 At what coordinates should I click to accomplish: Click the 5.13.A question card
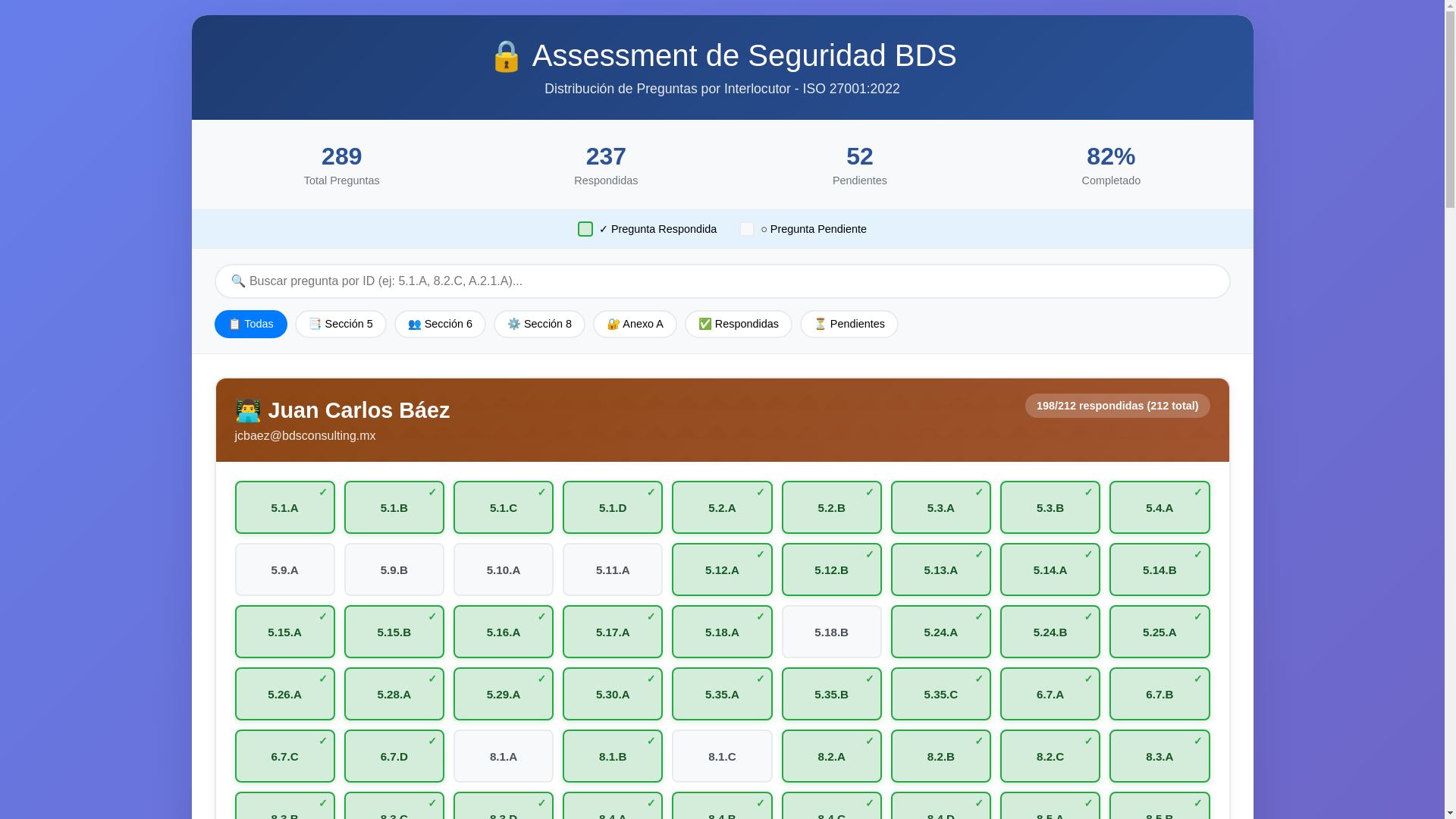pyautogui.click(x=941, y=570)
